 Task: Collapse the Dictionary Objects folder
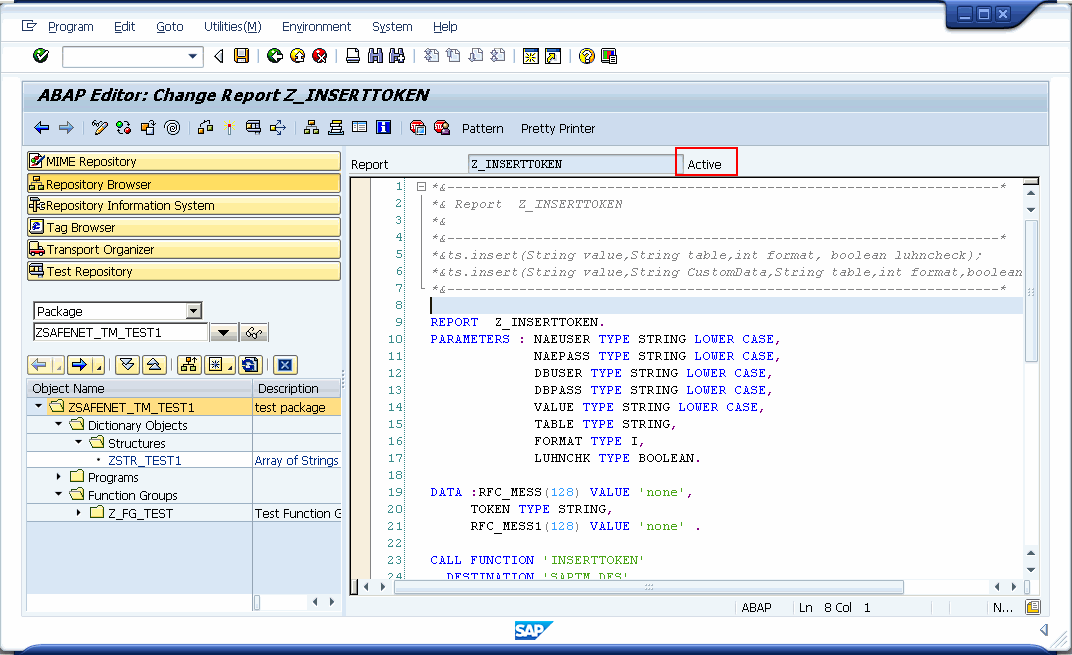(59, 425)
